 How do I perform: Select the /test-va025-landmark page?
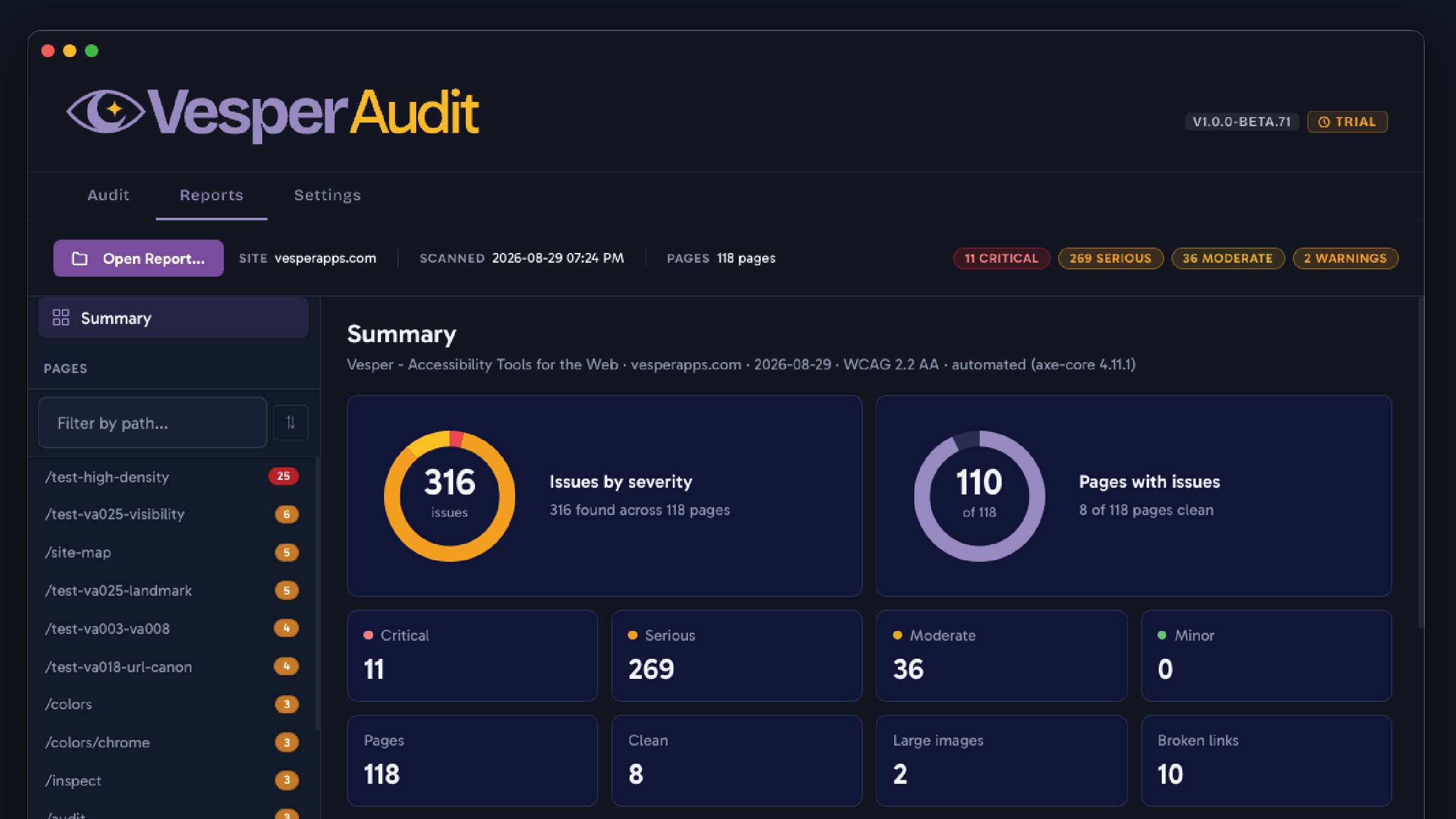[172, 591]
